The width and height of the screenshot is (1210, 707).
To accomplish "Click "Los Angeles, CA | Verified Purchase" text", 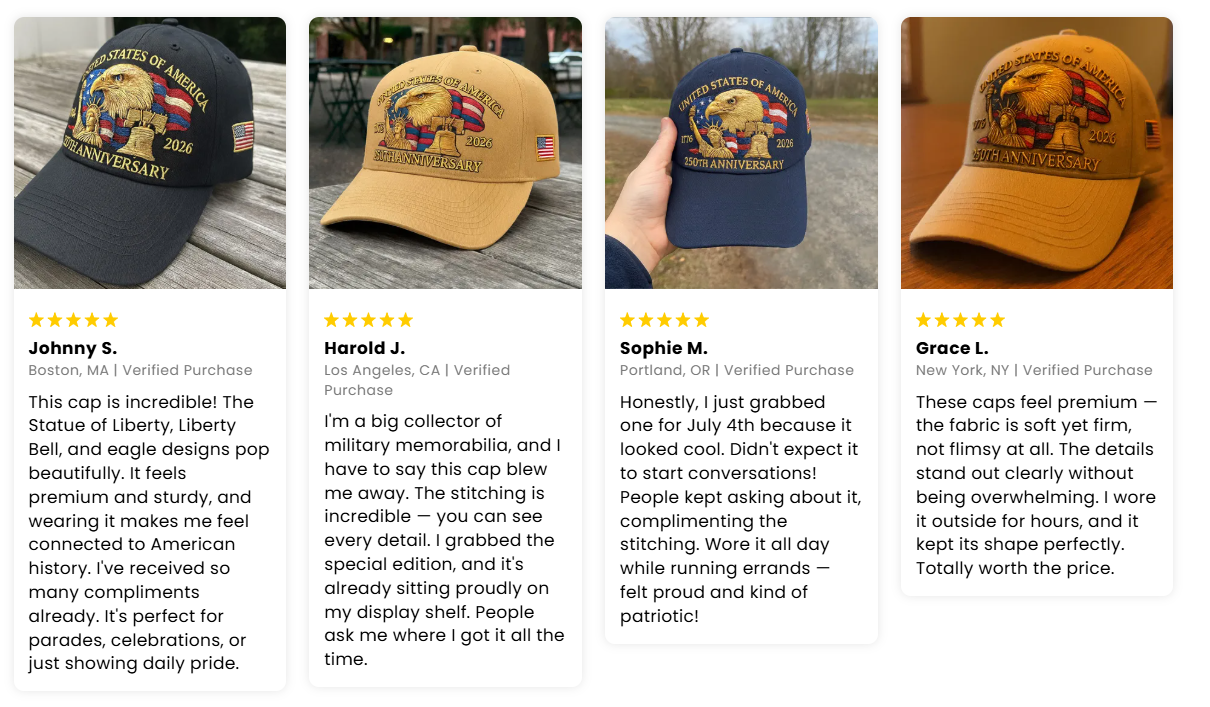I will click(417, 380).
